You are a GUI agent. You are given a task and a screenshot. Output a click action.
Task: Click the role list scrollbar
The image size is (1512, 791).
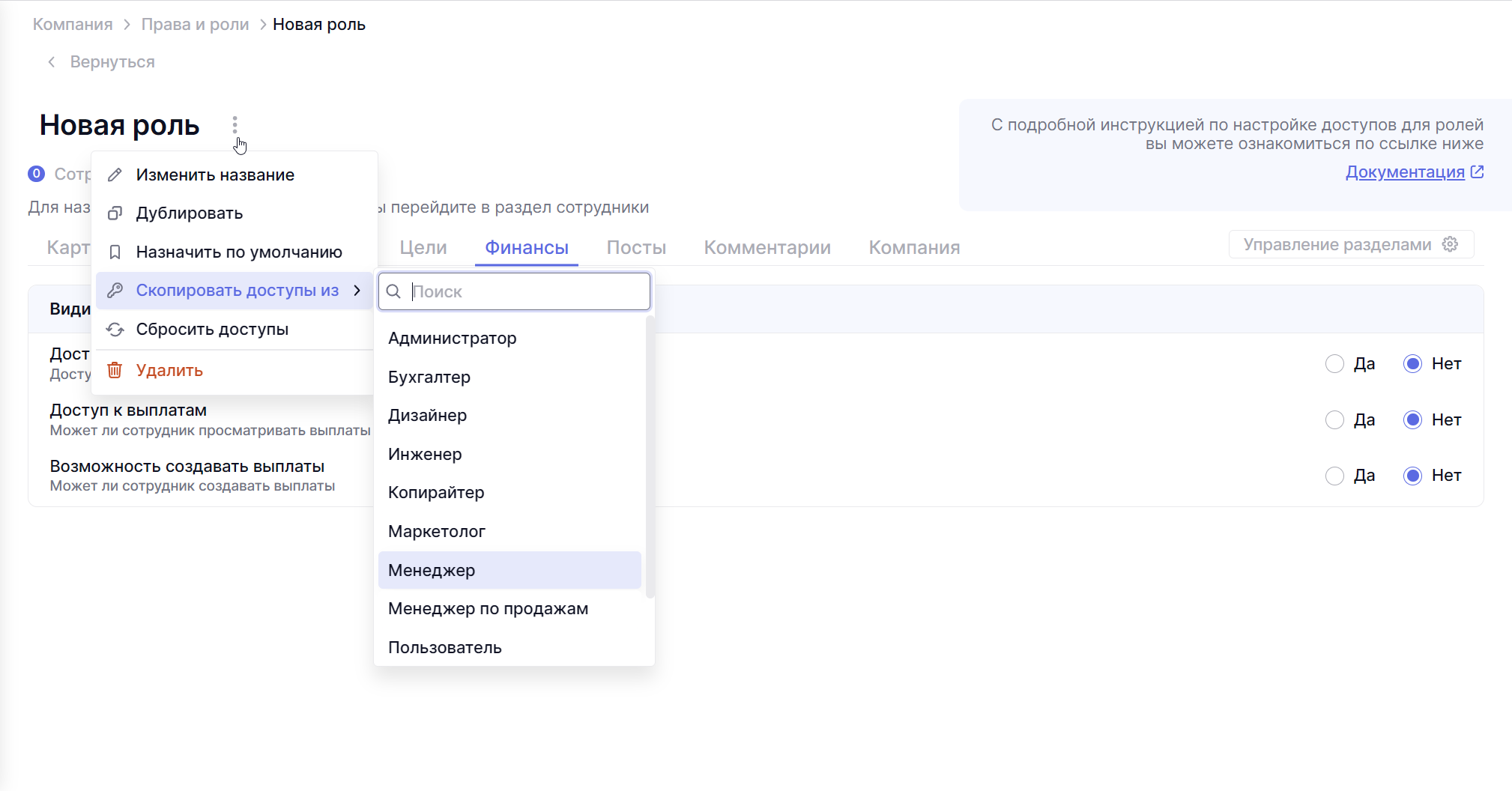pos(650,457)
